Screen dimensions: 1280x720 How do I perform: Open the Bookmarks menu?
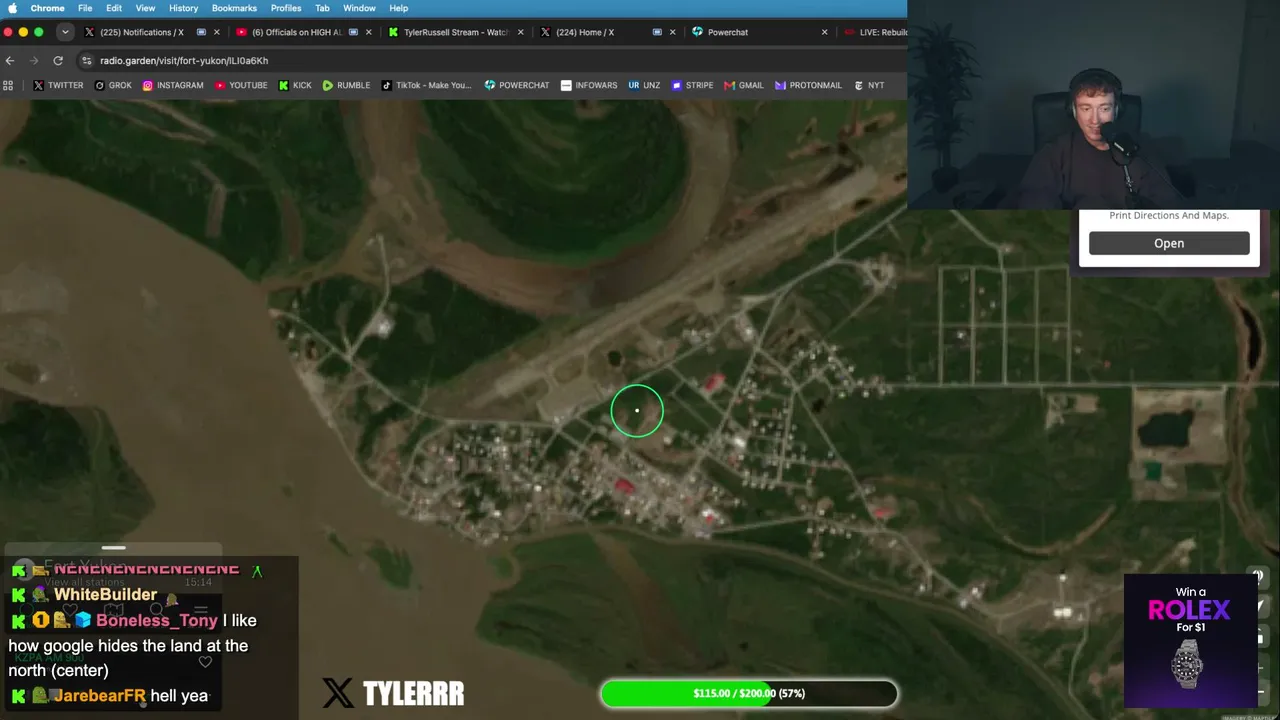coord(234,8)
